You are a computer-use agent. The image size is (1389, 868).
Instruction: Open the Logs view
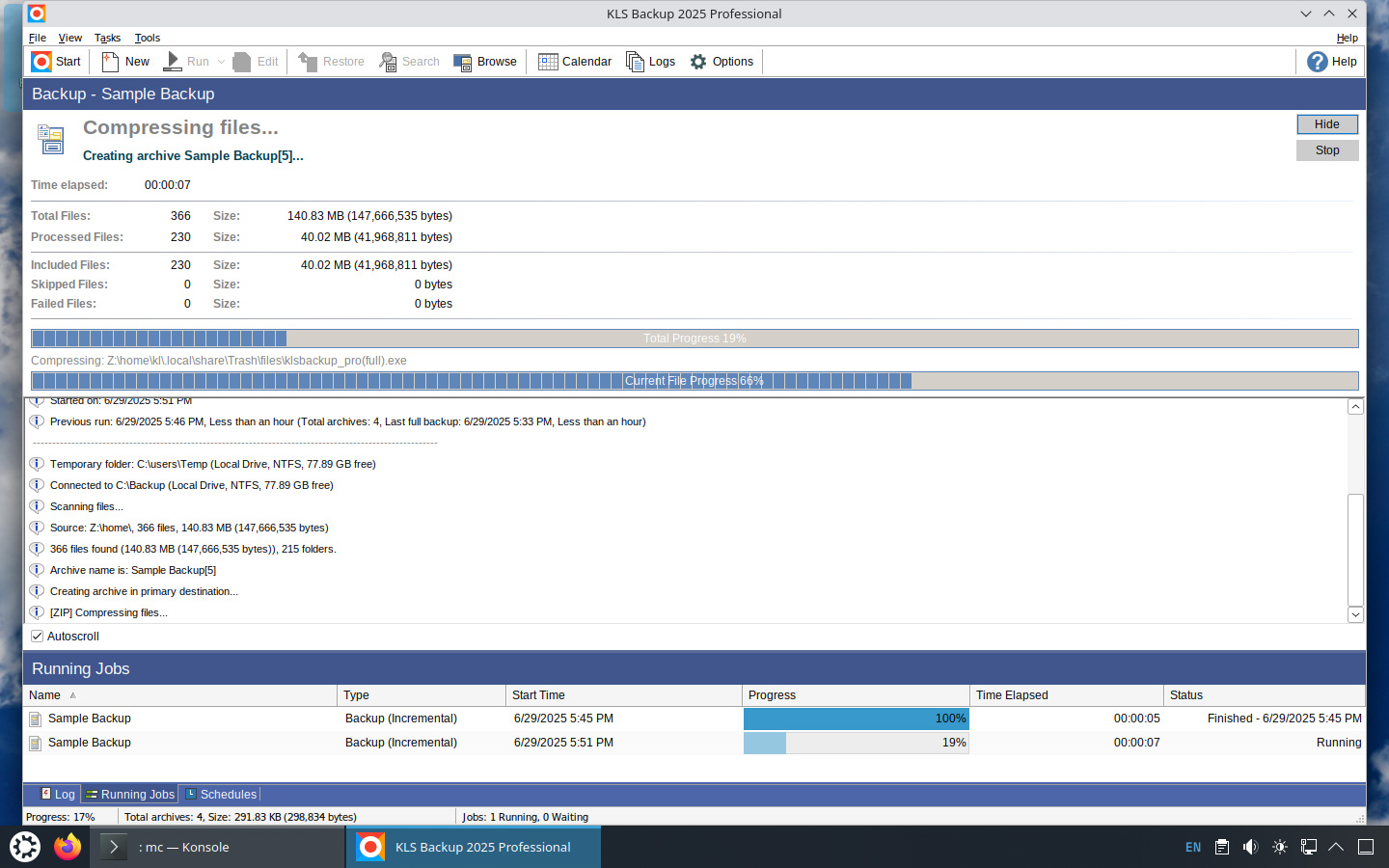pos(651,62)
